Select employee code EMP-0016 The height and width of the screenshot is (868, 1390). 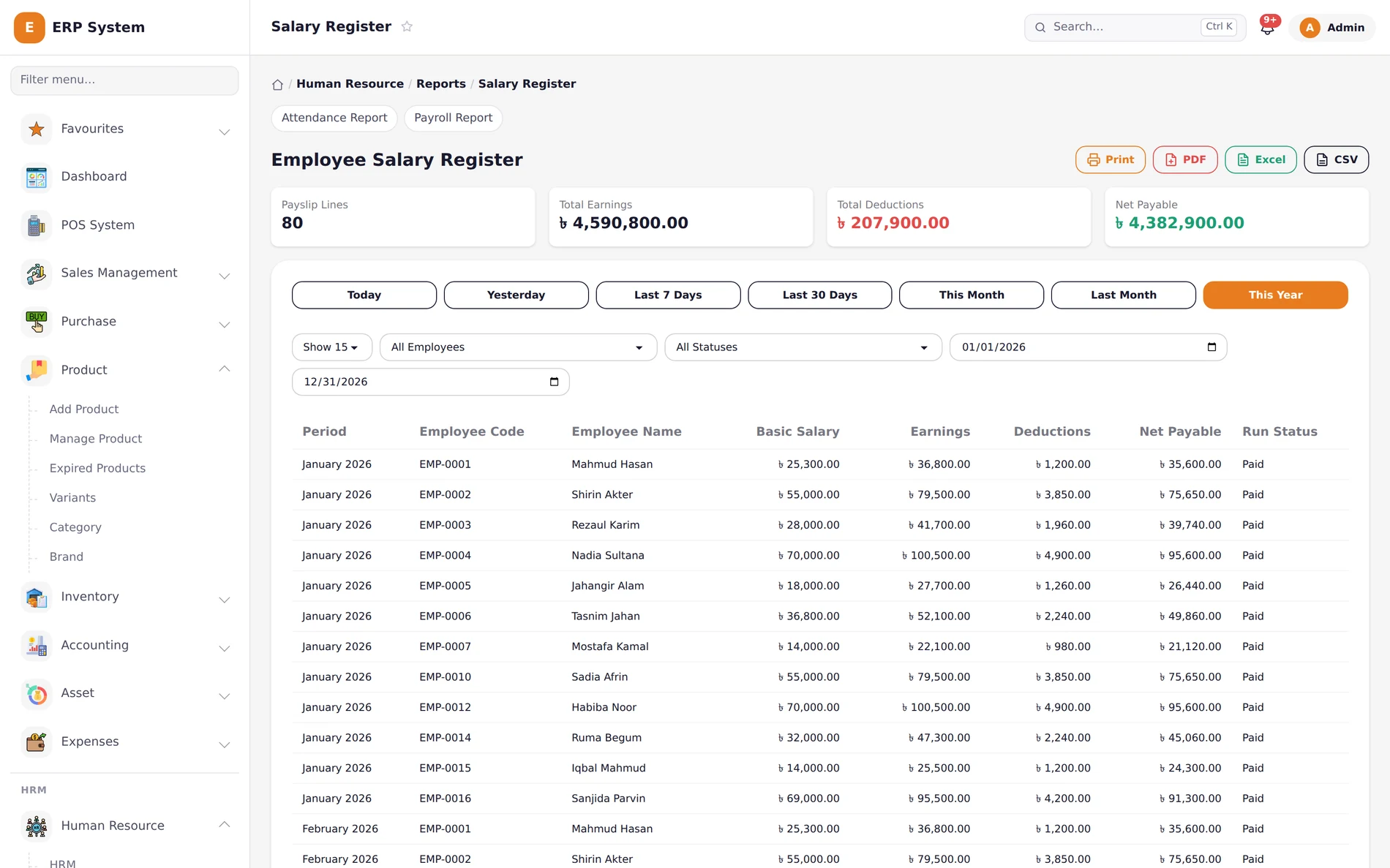(445, 799)
